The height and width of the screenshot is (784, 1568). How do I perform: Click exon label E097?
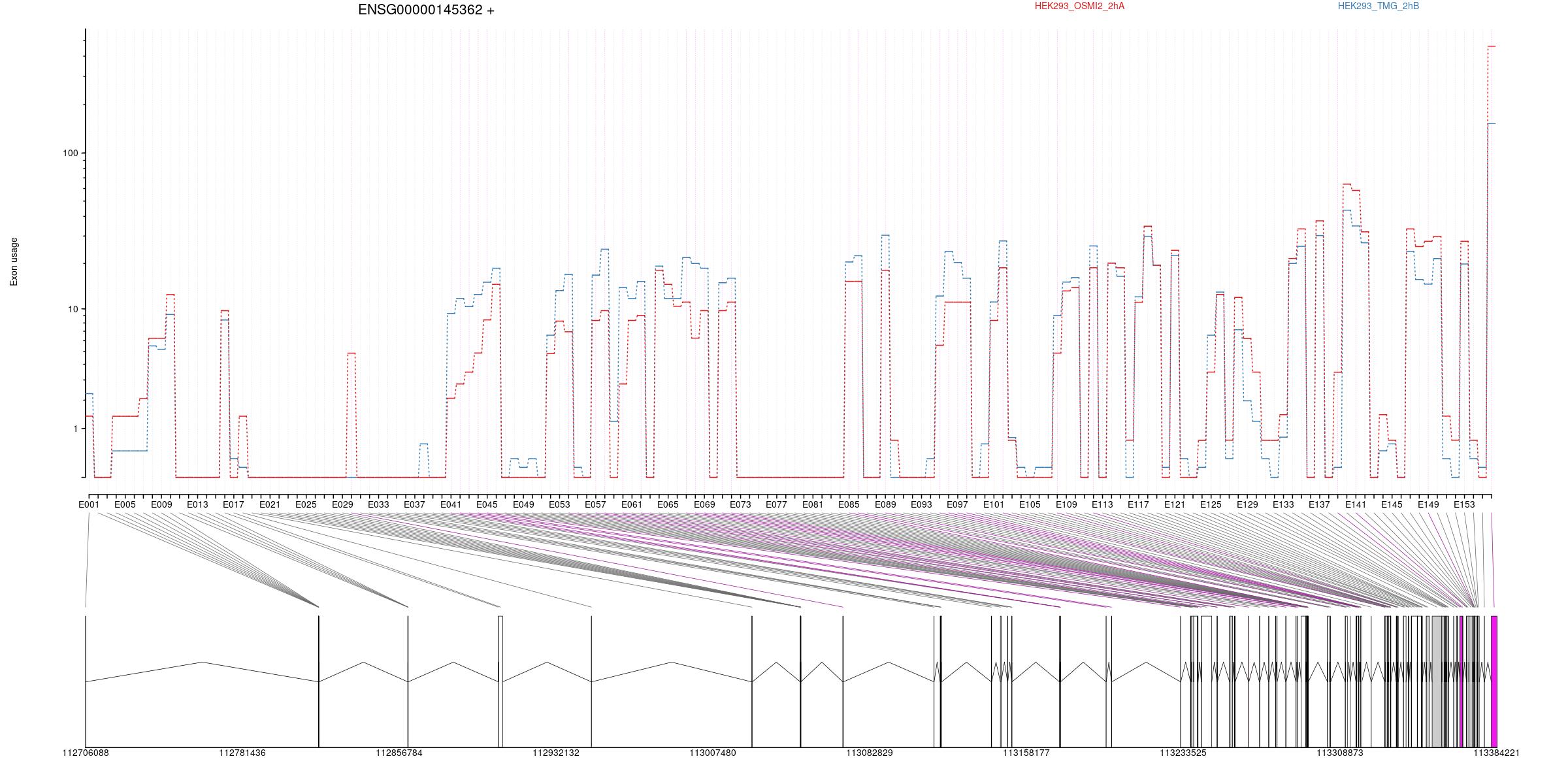point(957,504)
